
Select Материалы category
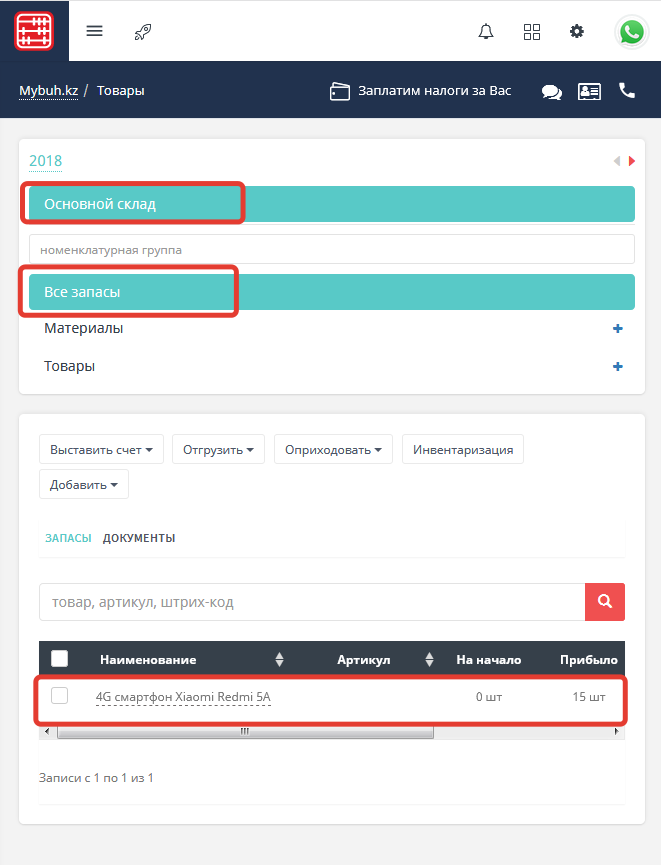83,328
